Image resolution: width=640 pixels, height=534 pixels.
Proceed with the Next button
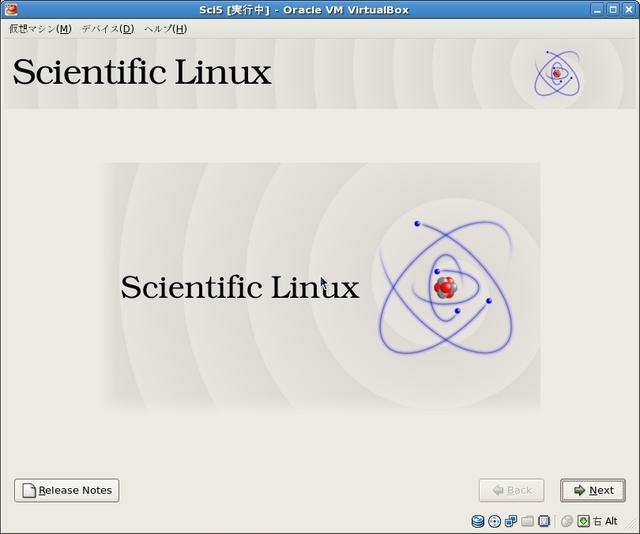click(593, 490)
